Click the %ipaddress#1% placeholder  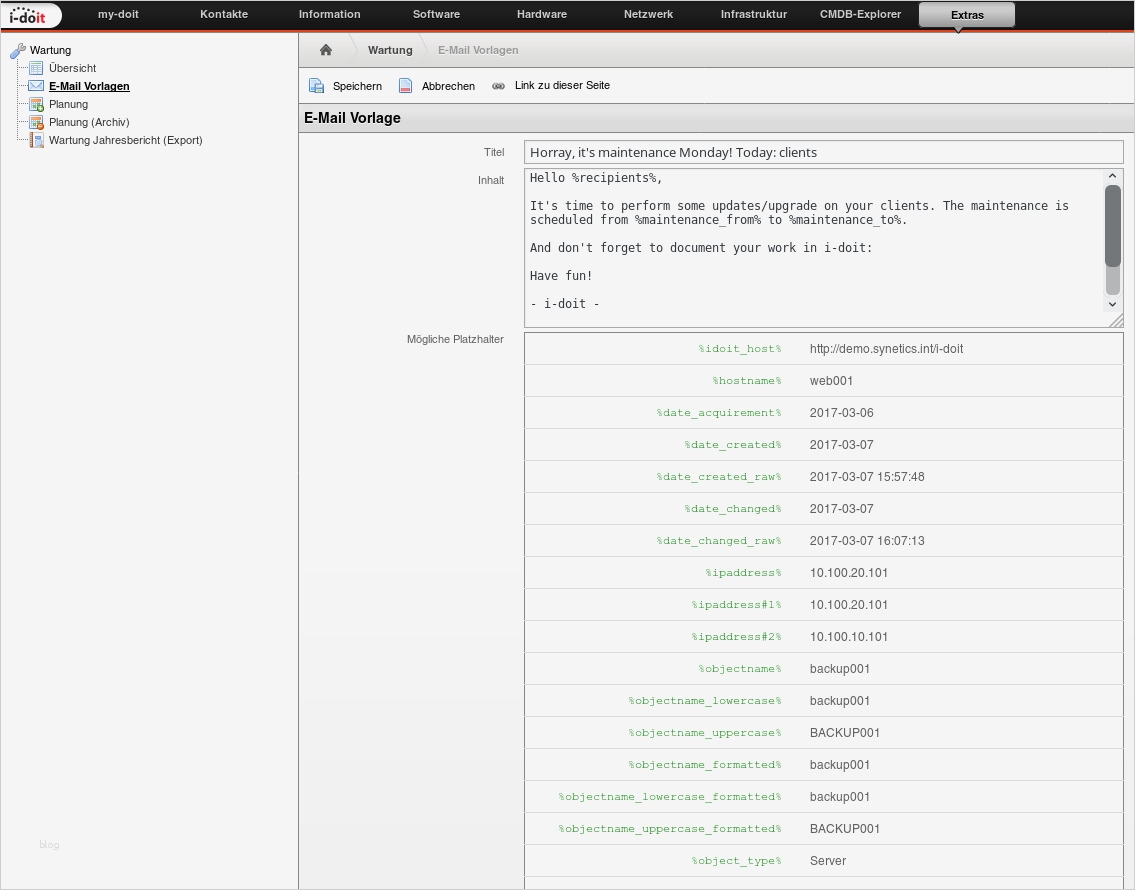coord(736,605)
